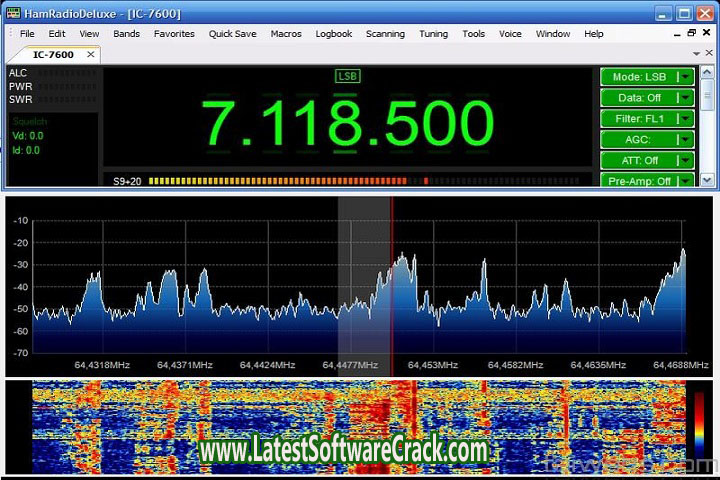Expand the Filter: FL1 dropdown arrow

pyautogui.click(x=685, y=119)
